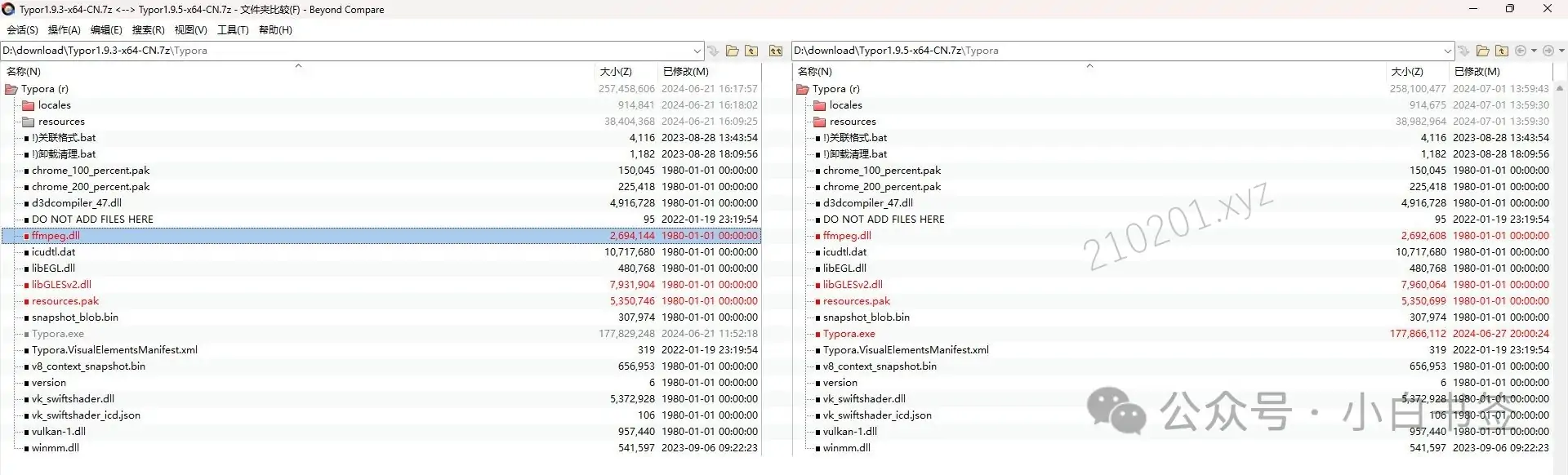Screen dimensions: 1568x475
Task: Select libEGL.dll in the left pane
Action: tap(53, 269)
